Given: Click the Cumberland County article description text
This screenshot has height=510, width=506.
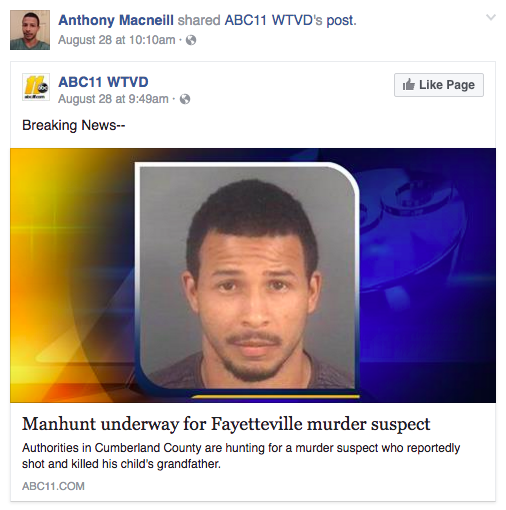Looking at the screenshot, I should click(241, 456).
